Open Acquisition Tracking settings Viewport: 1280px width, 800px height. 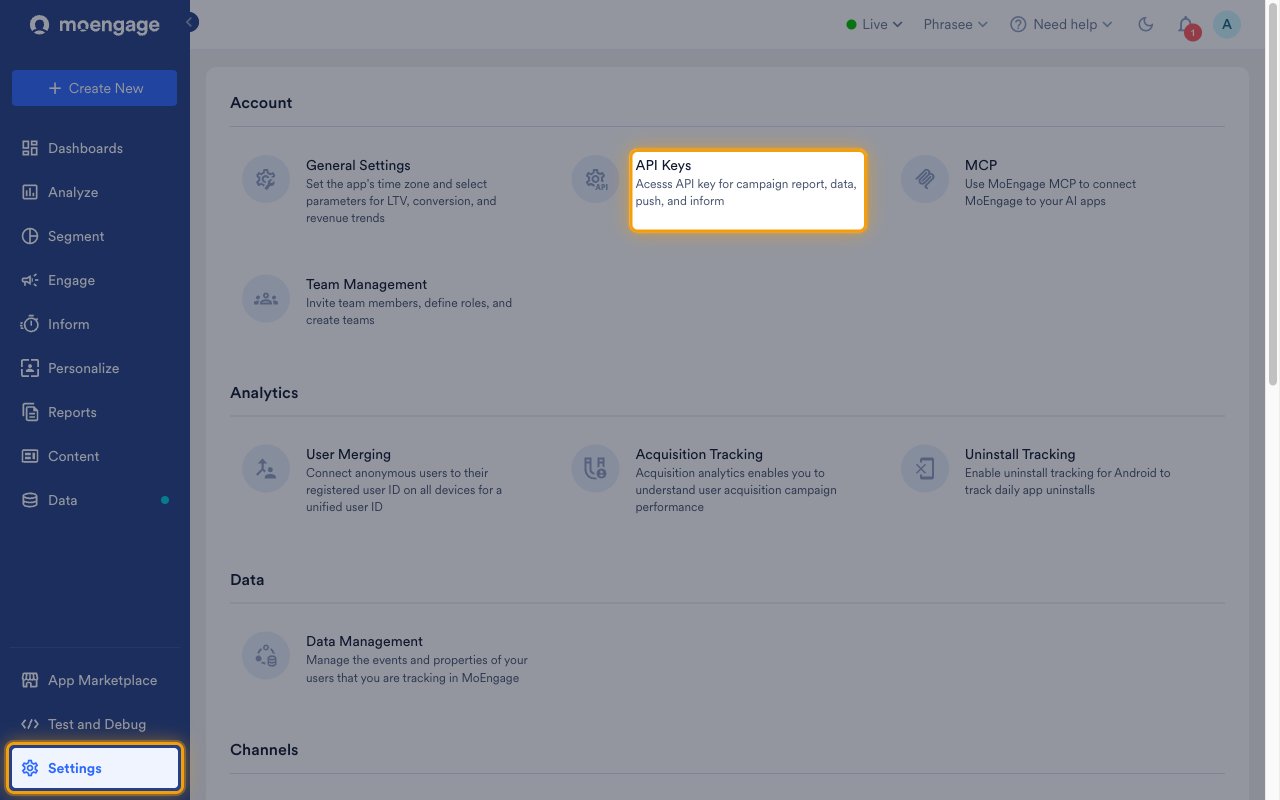[x=699, y=454]
